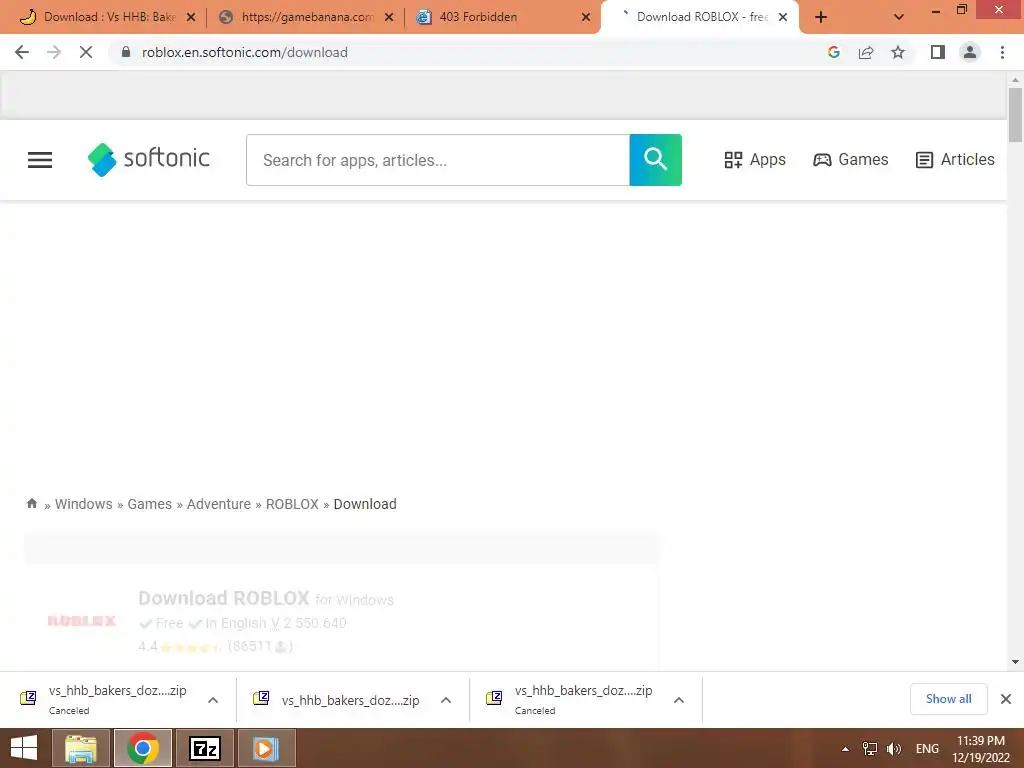Open a new tab
The height and width of the screenshot is (768, 1024).
821,17
